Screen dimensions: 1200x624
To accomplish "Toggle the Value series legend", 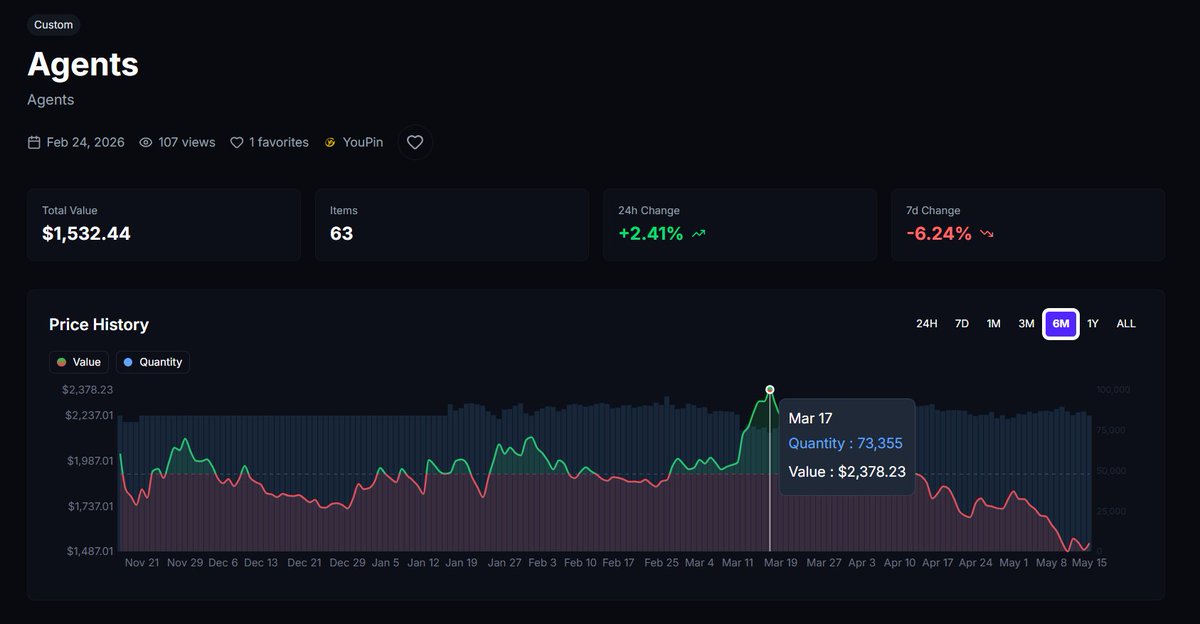I will (x=79, y=362).
